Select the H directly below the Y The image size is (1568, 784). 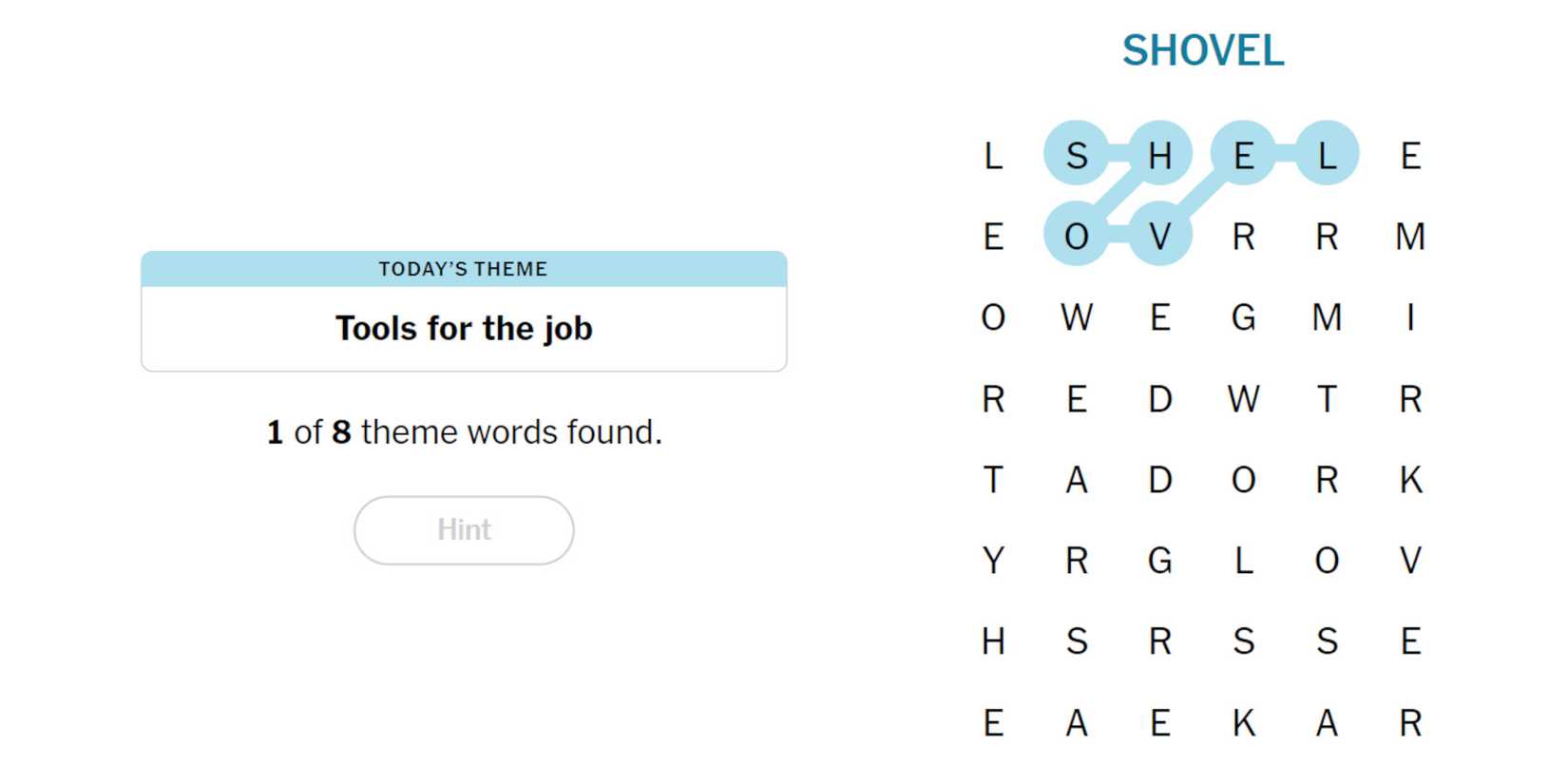click(x=993, y=641)
